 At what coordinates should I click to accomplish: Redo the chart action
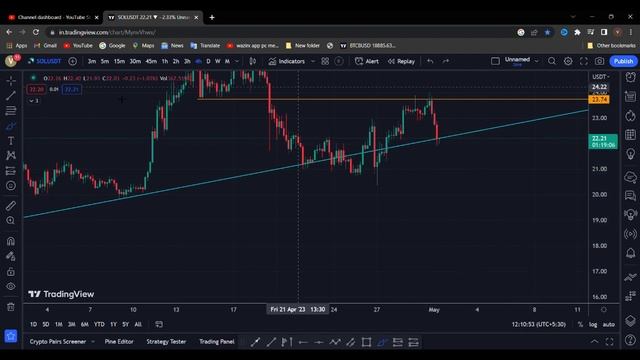pos(446,61)
